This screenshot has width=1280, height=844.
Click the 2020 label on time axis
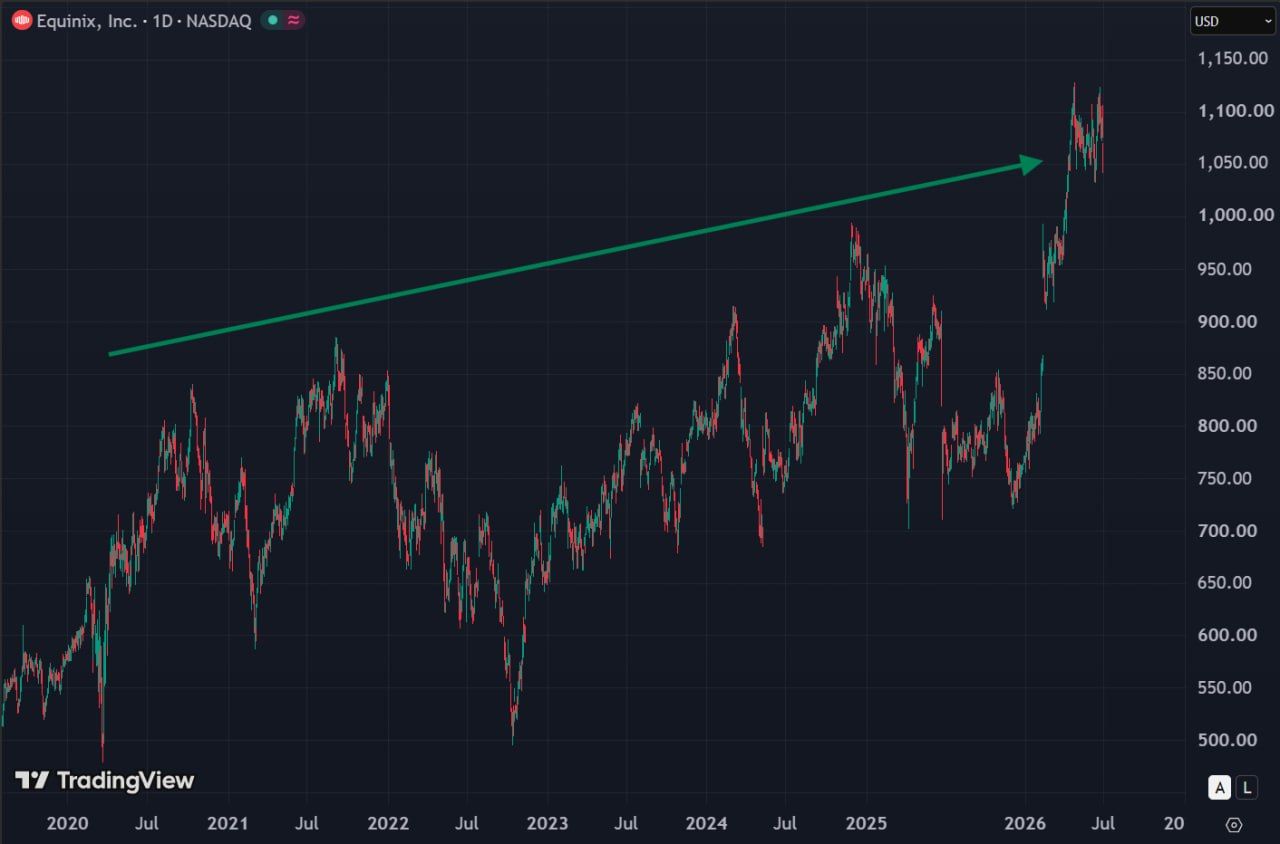pyautogui.click(x=68, y=823)
